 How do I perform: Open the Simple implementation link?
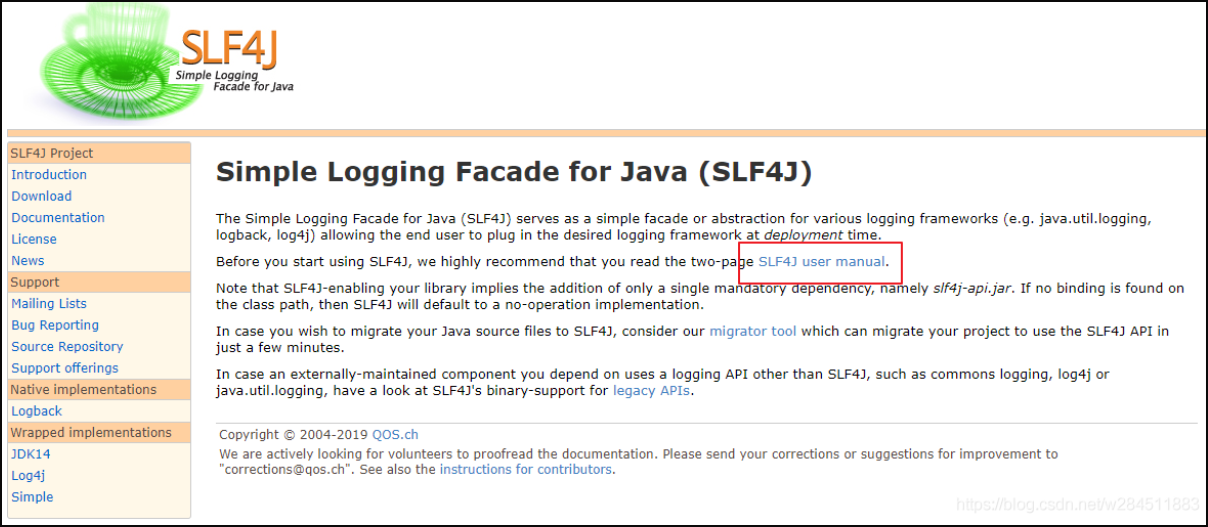coord(32,497)
